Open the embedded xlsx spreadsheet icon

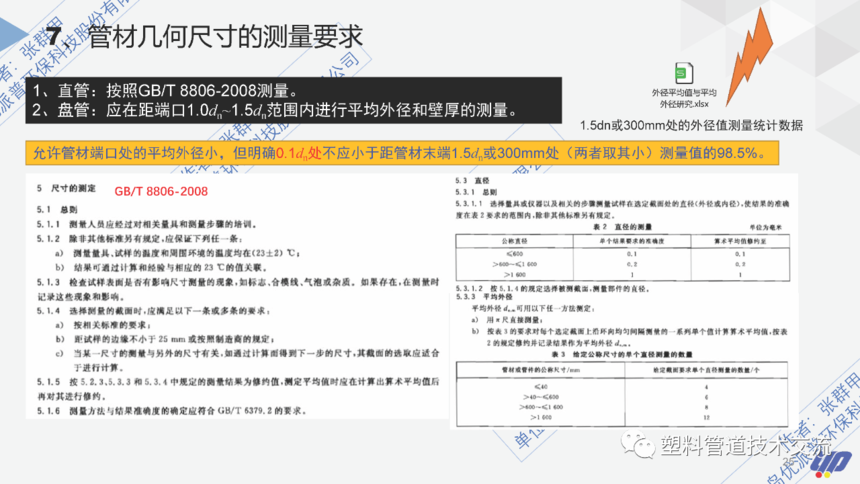pyautogui.click(x=683, y=73)
